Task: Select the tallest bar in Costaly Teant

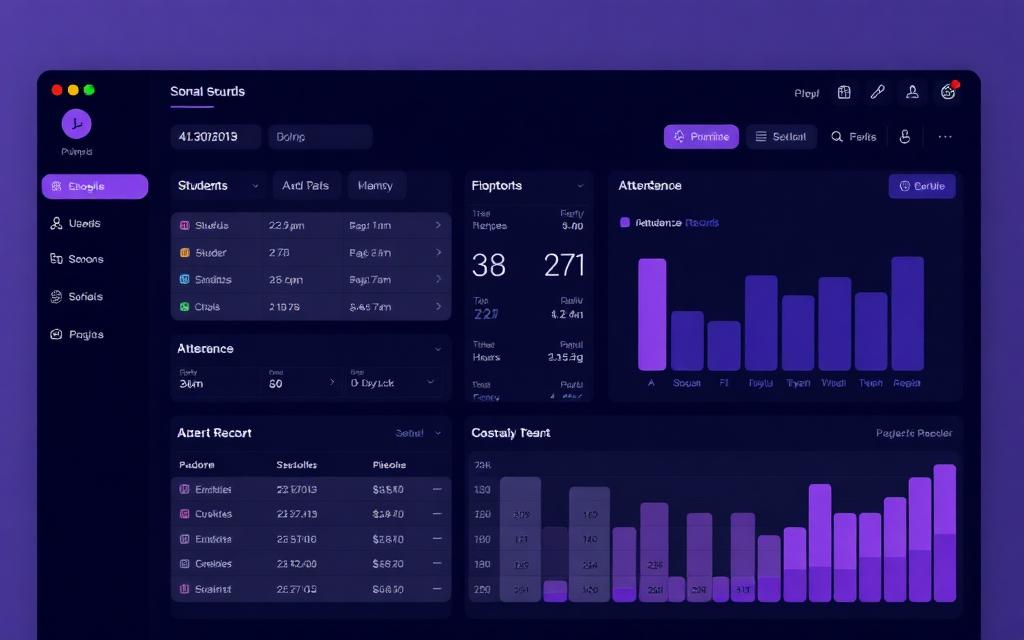Action: pos(945,533)
